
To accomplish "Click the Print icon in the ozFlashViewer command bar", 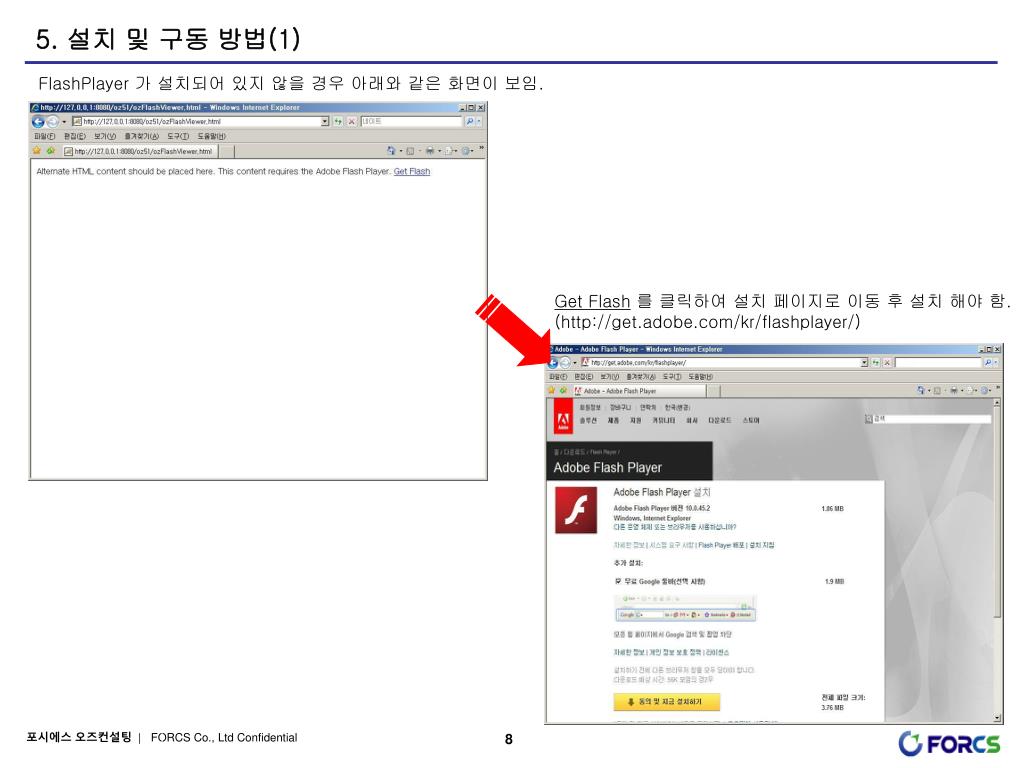I will pos(430,151).
